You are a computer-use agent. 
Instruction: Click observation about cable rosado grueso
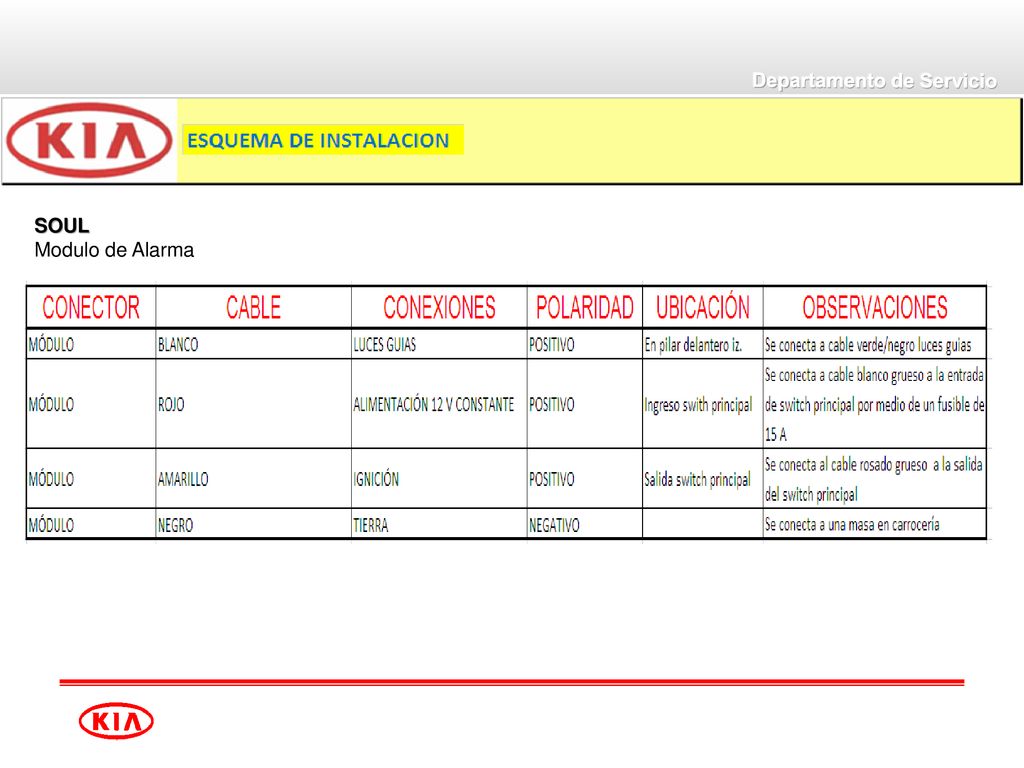[874, 479]
